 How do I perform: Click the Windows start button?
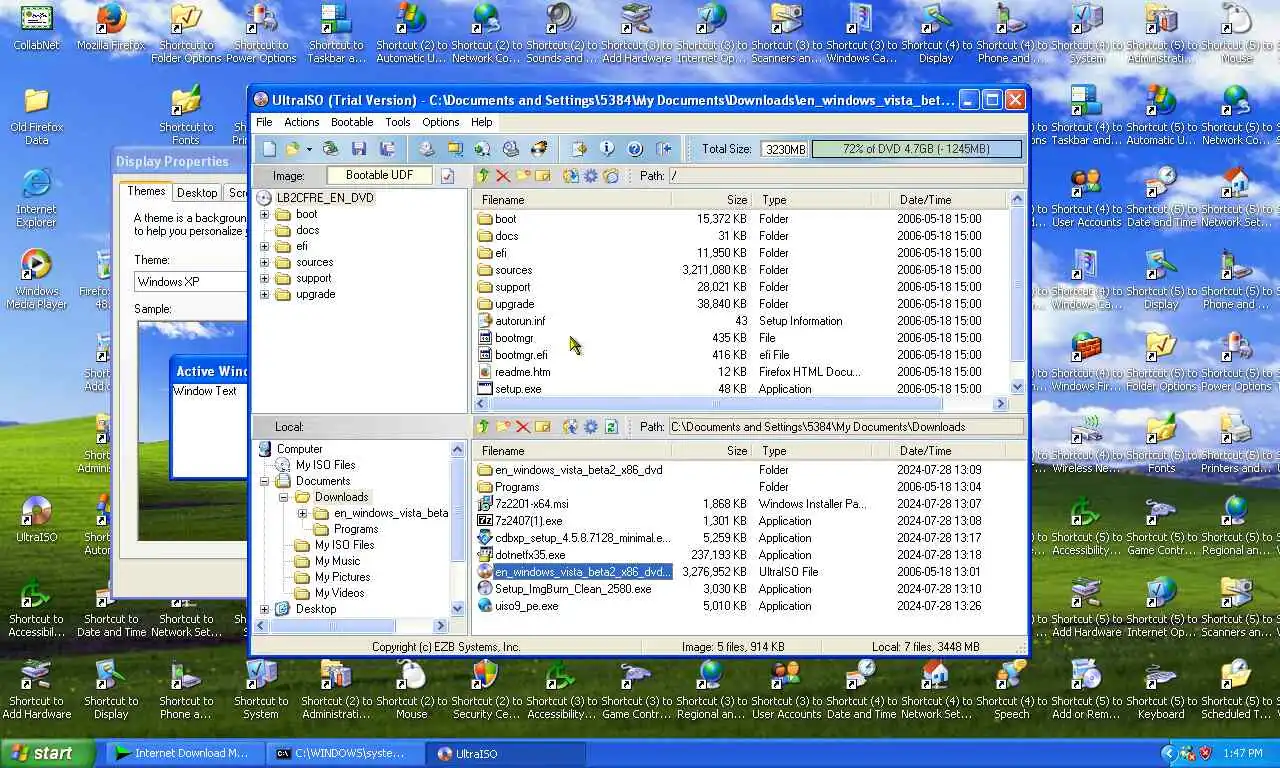tap(48, 753)
